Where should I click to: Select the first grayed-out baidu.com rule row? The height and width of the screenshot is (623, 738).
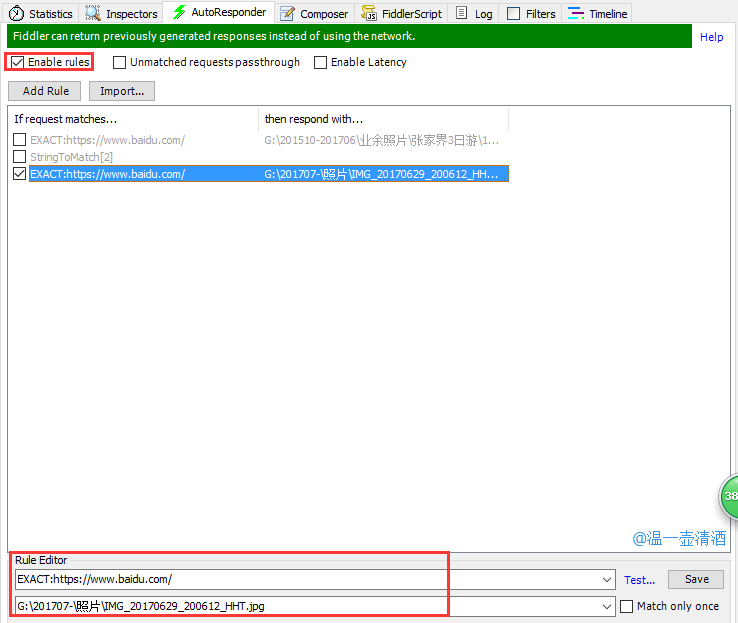tap(107, 141)
